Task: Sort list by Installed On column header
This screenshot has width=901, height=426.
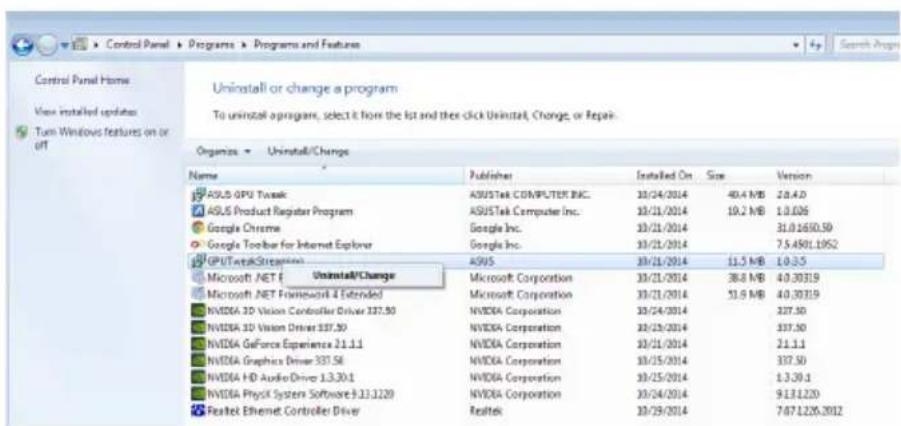Action: [666, 175]
